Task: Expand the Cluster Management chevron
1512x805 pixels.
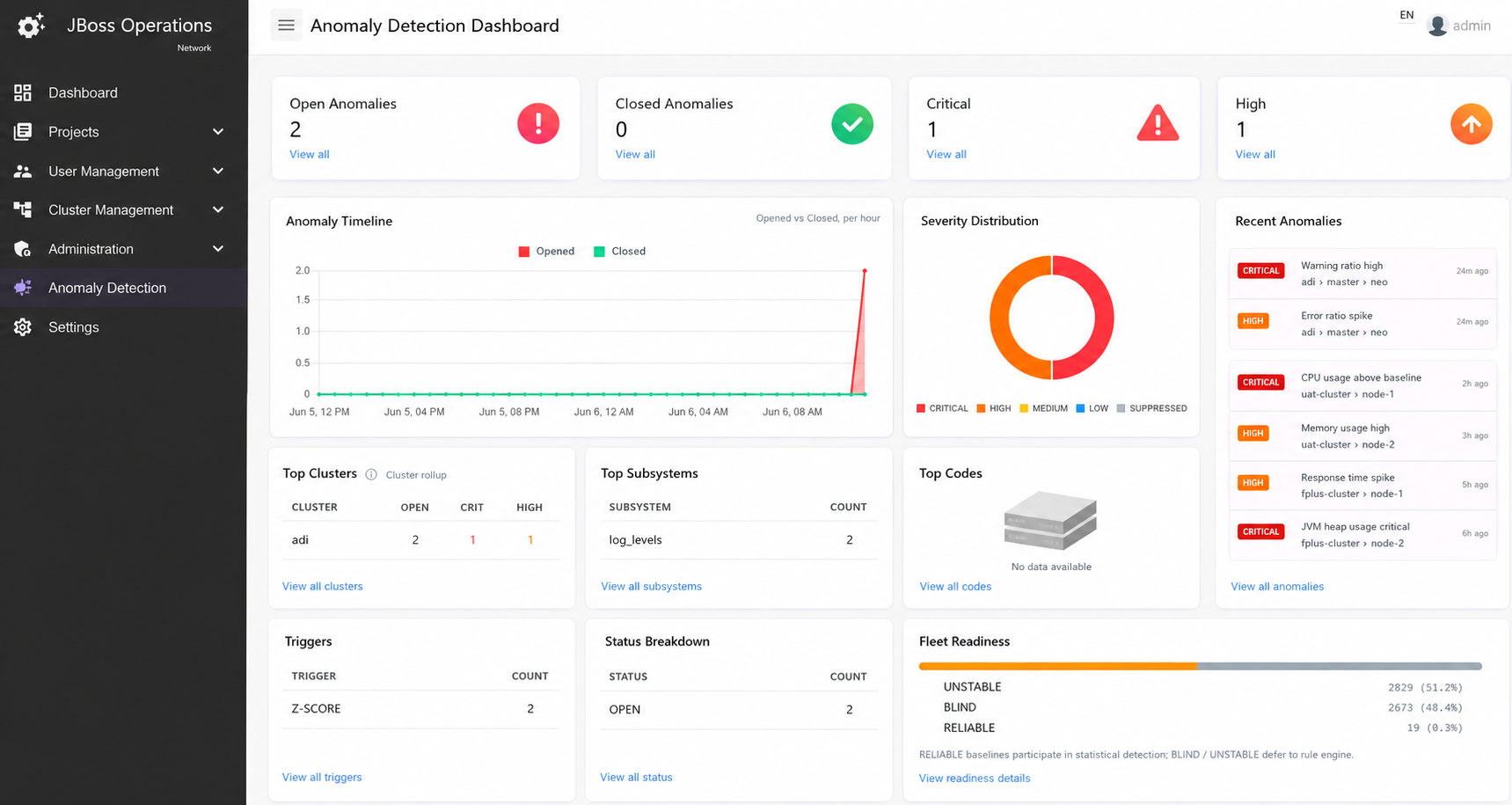Action: point(218,209)
